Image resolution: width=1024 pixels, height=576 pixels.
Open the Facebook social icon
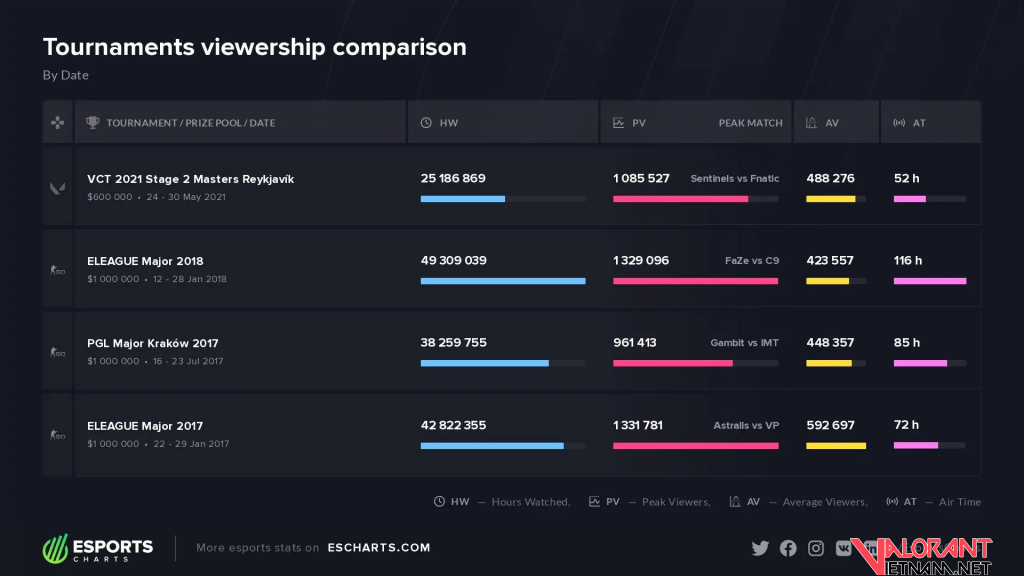tap(788, 548)
